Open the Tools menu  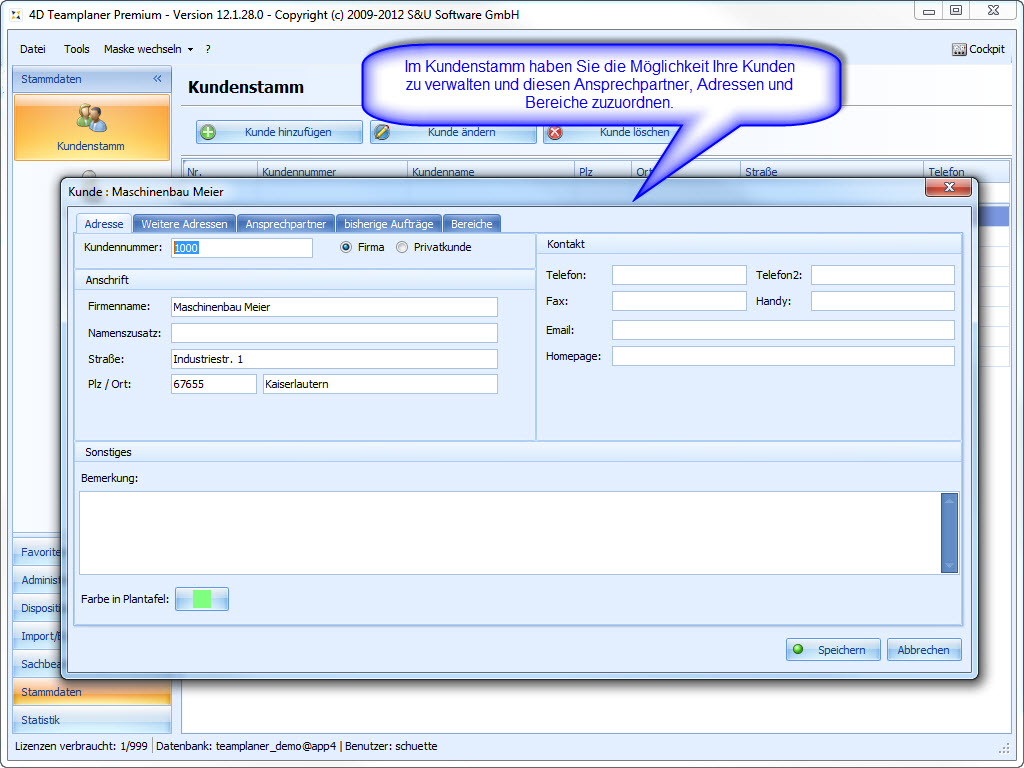click(77, 49)
